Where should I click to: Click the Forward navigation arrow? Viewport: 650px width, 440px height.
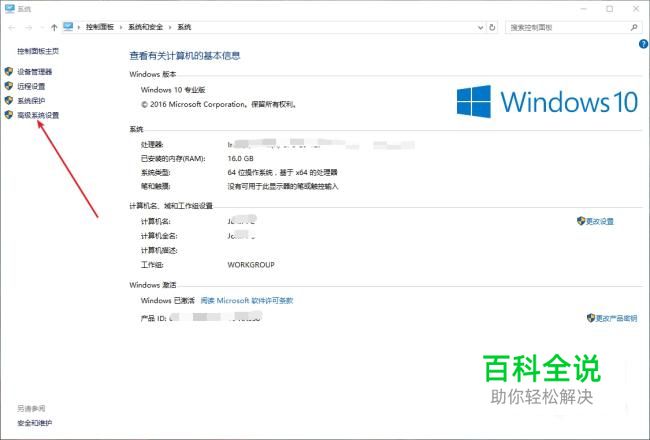point(29,27)
